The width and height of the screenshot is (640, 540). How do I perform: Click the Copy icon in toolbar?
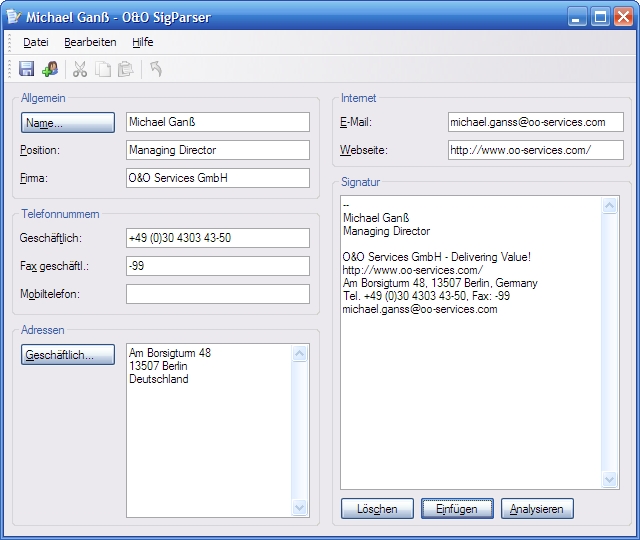(x=103, y=69)
